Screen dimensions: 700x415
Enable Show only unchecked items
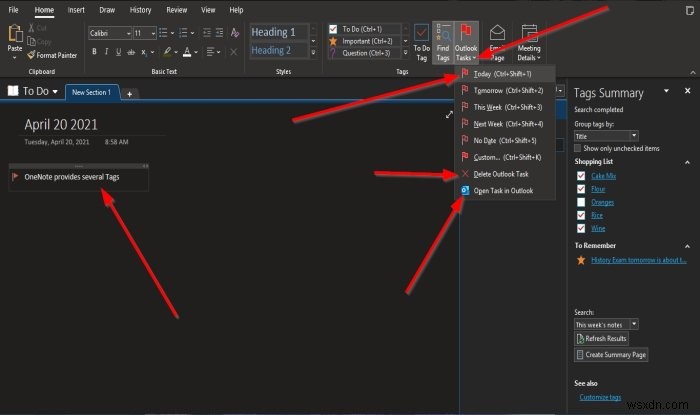tap(581, 148)
